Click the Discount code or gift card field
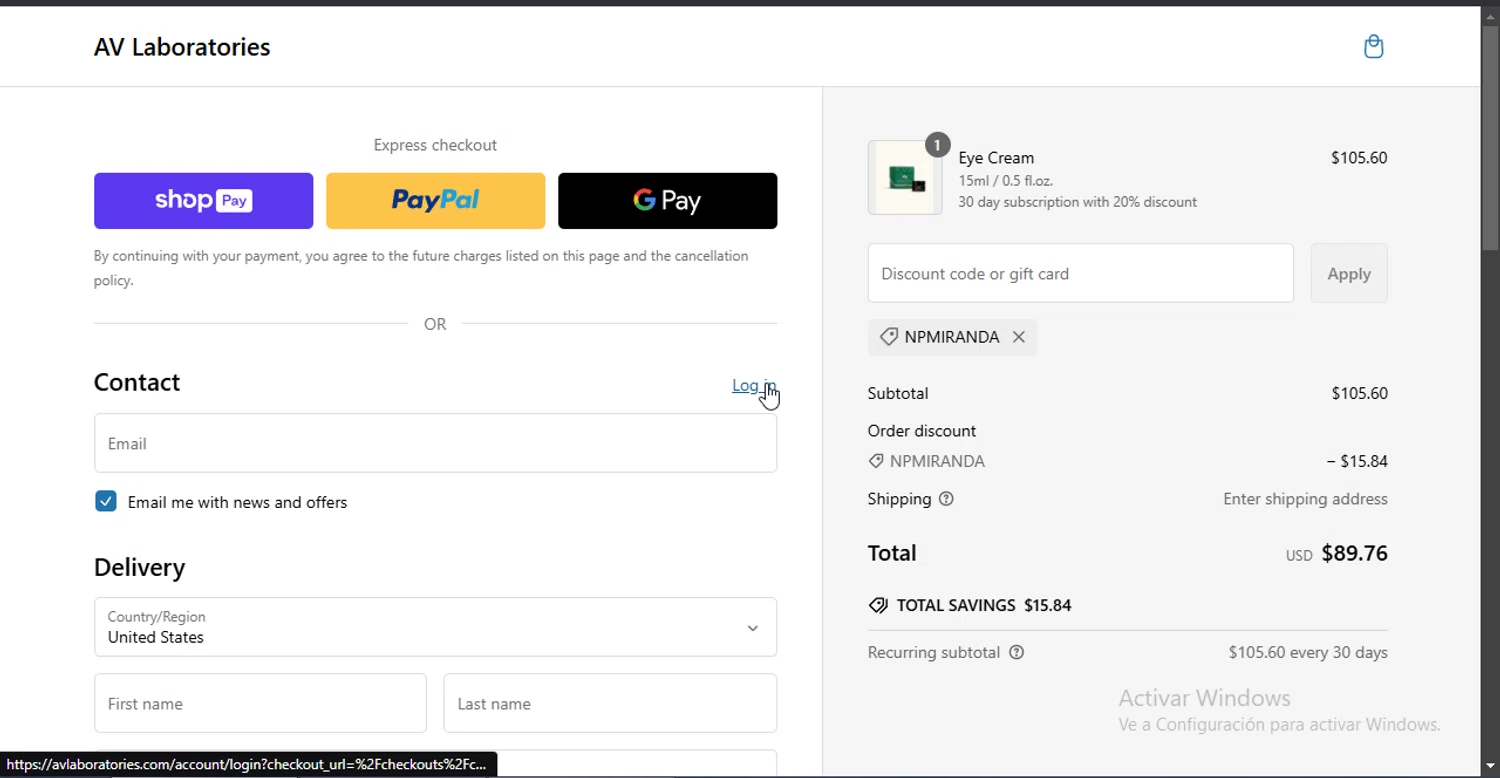Screen dimensions: 1500x778 click(1081, 273)
